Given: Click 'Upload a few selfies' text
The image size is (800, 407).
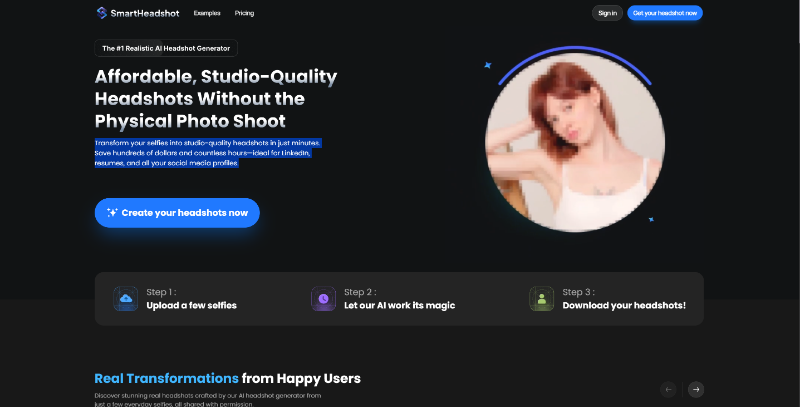Looking at the screenshot, I should (191, 306).
